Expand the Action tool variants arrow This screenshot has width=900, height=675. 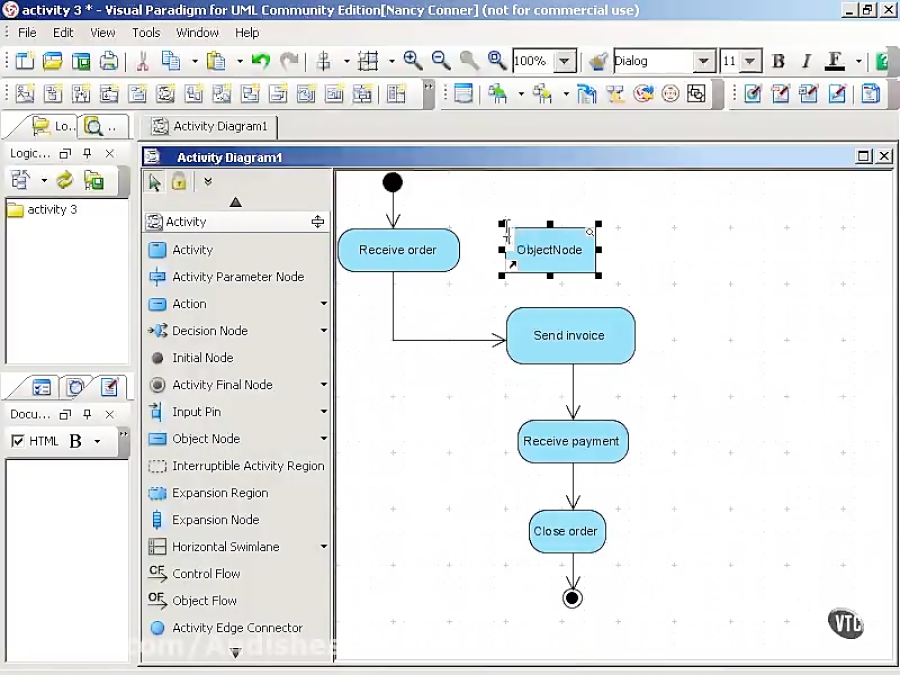pos(323,304)
